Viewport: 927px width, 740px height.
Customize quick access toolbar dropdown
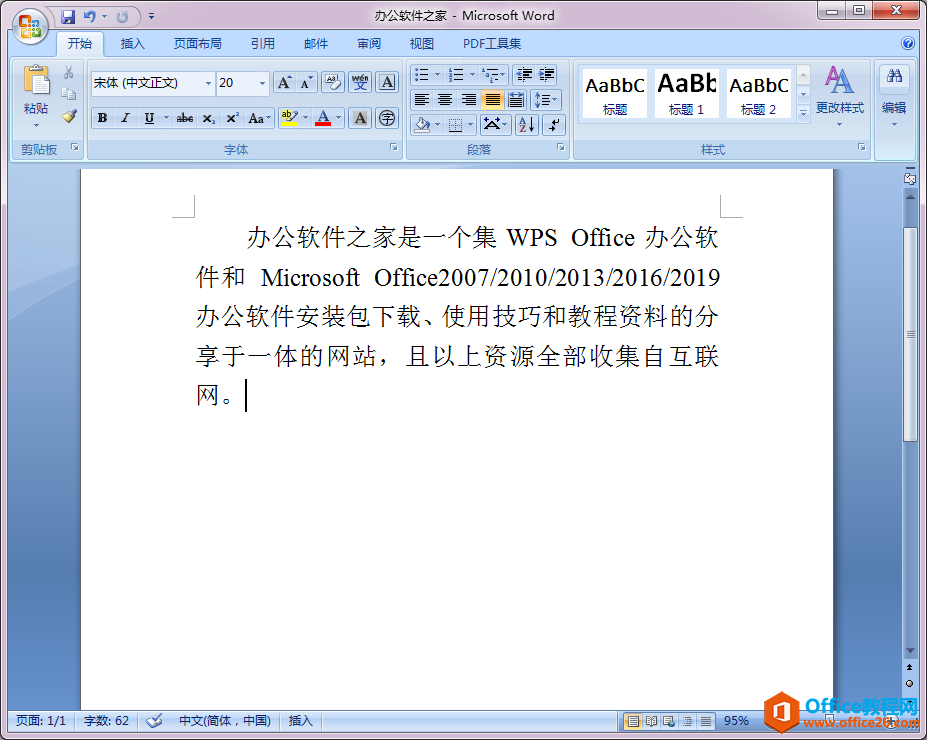click(151, 17)
